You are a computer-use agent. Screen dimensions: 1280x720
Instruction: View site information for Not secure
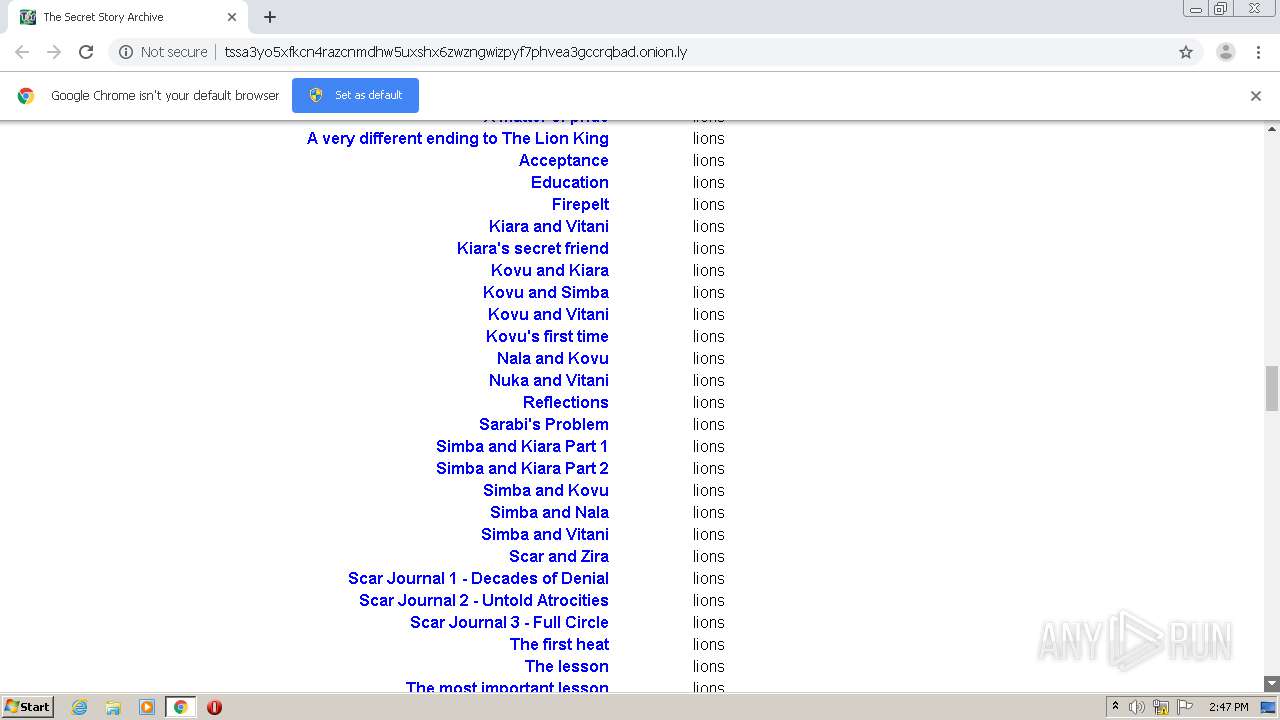pos(163,52)
